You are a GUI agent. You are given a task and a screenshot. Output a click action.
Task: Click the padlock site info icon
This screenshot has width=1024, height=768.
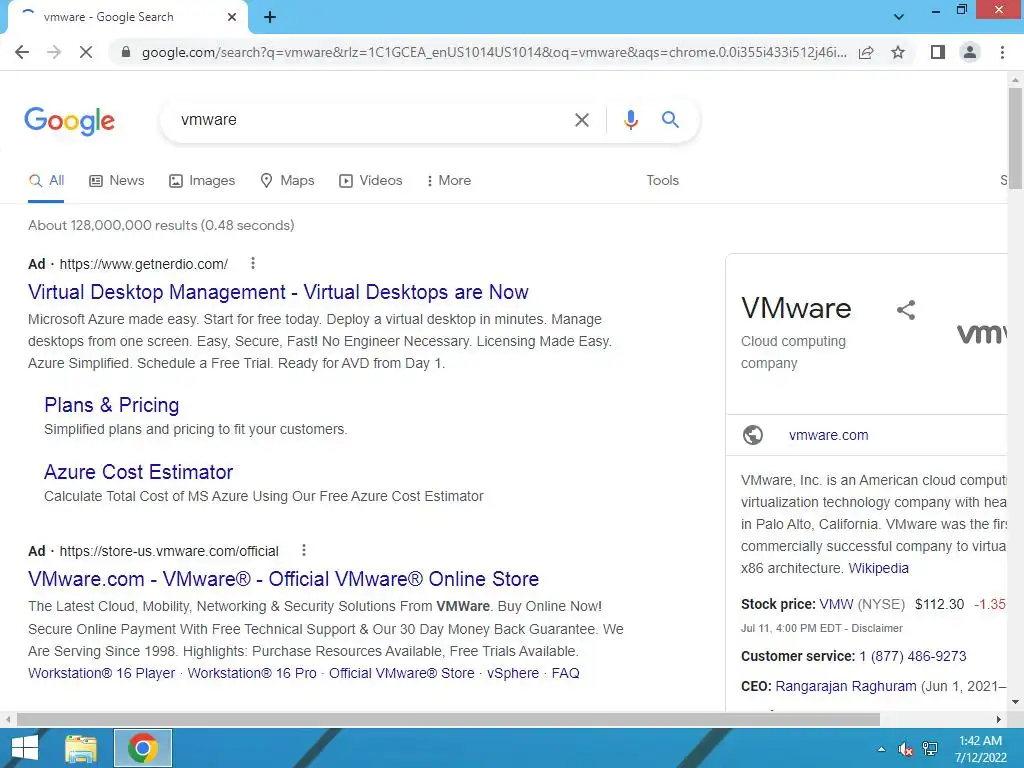click(x=126, y=52)
